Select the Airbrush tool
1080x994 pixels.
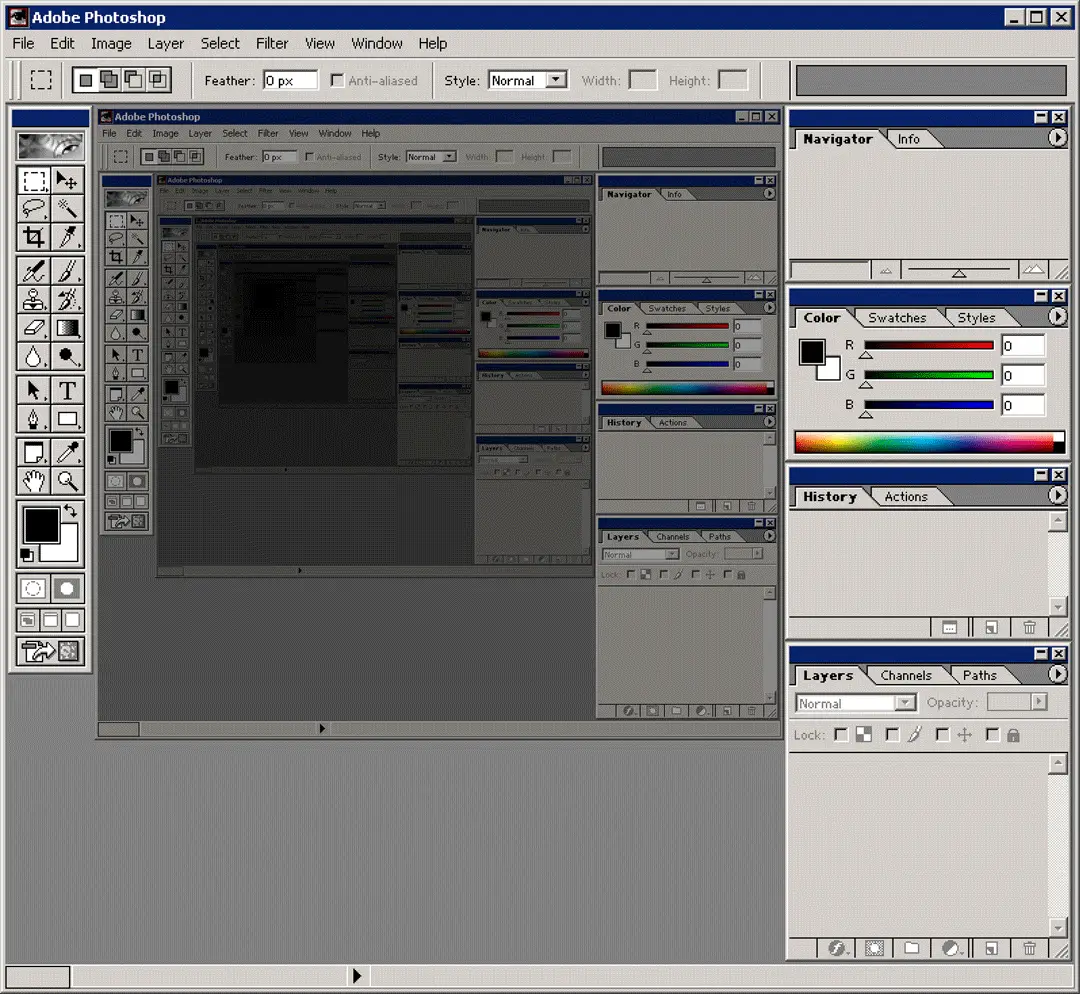34,271
